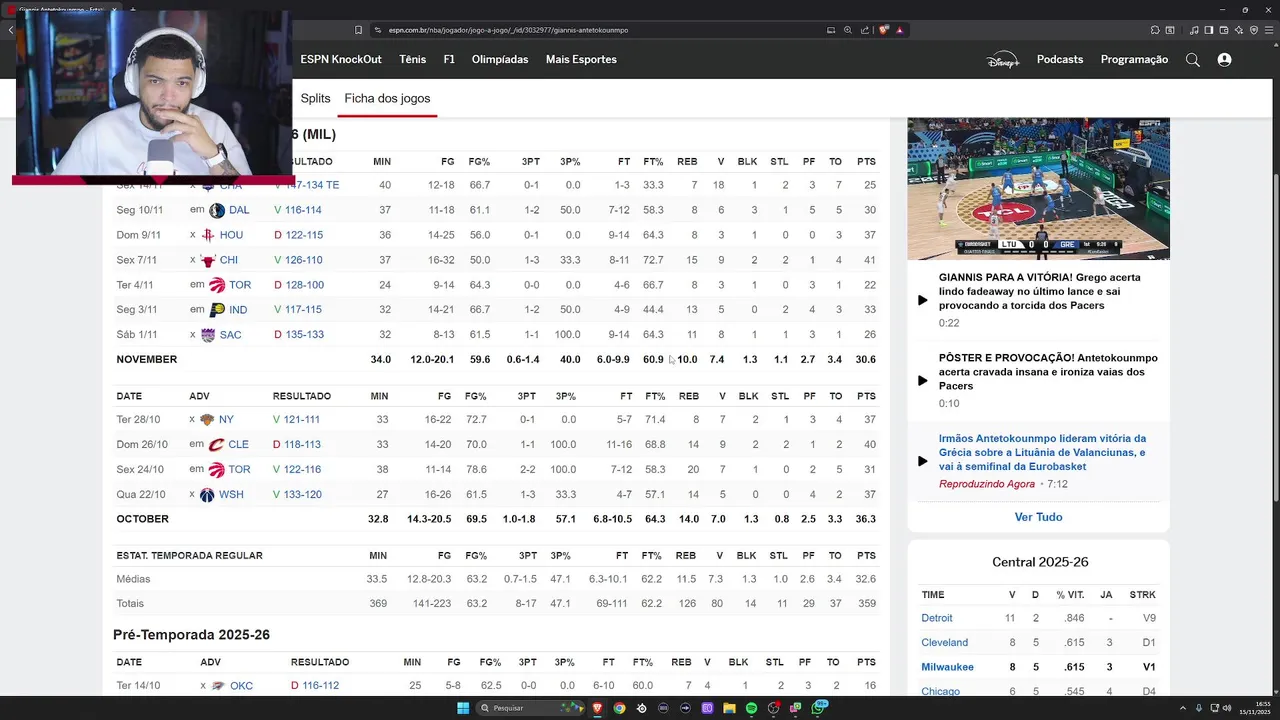Click the Disney+ logo in header

coord(1003,60)
